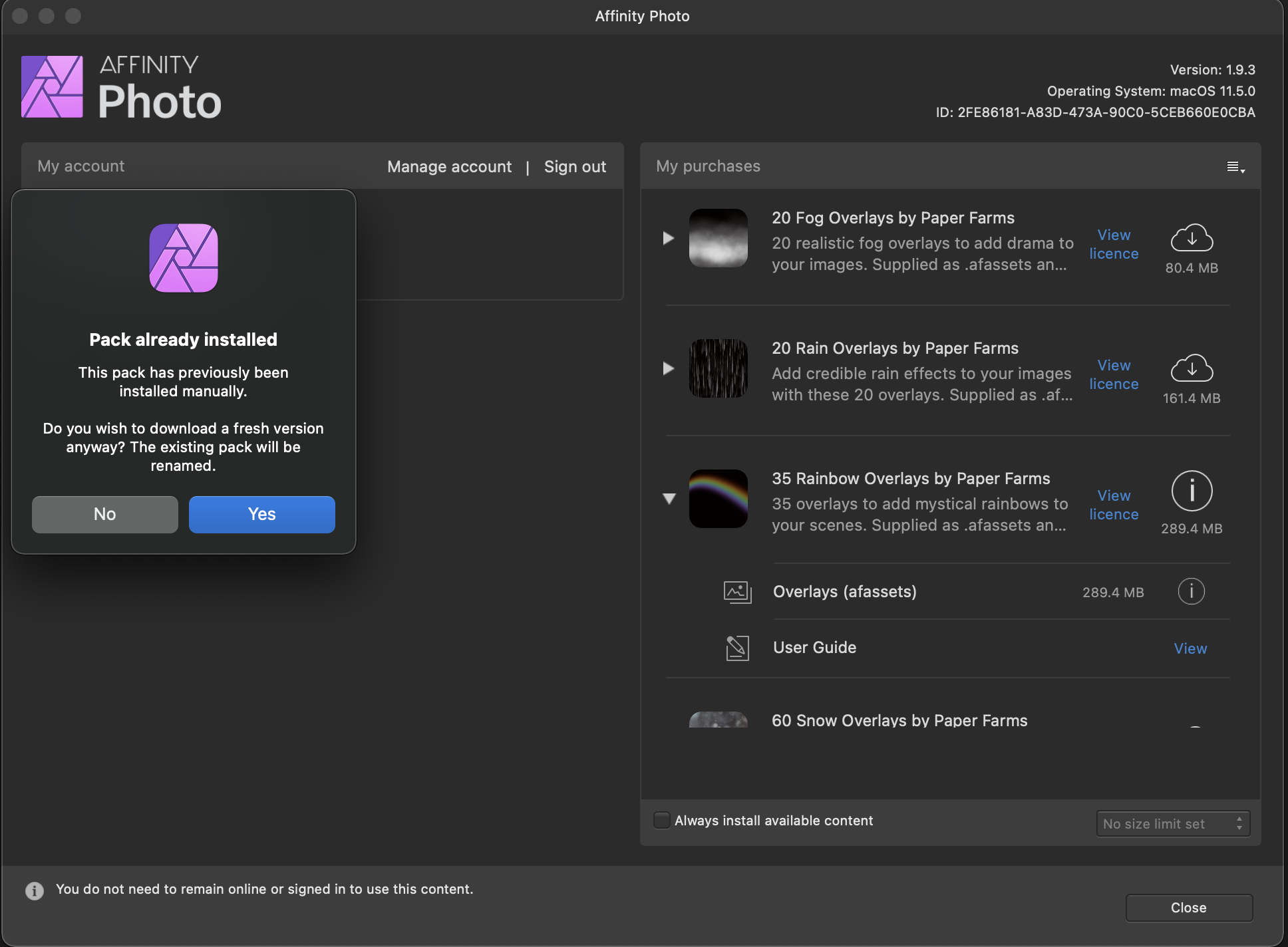The image size is (1288, 947).
Task: Click the My account heading
Action: [x=81, y=166]
